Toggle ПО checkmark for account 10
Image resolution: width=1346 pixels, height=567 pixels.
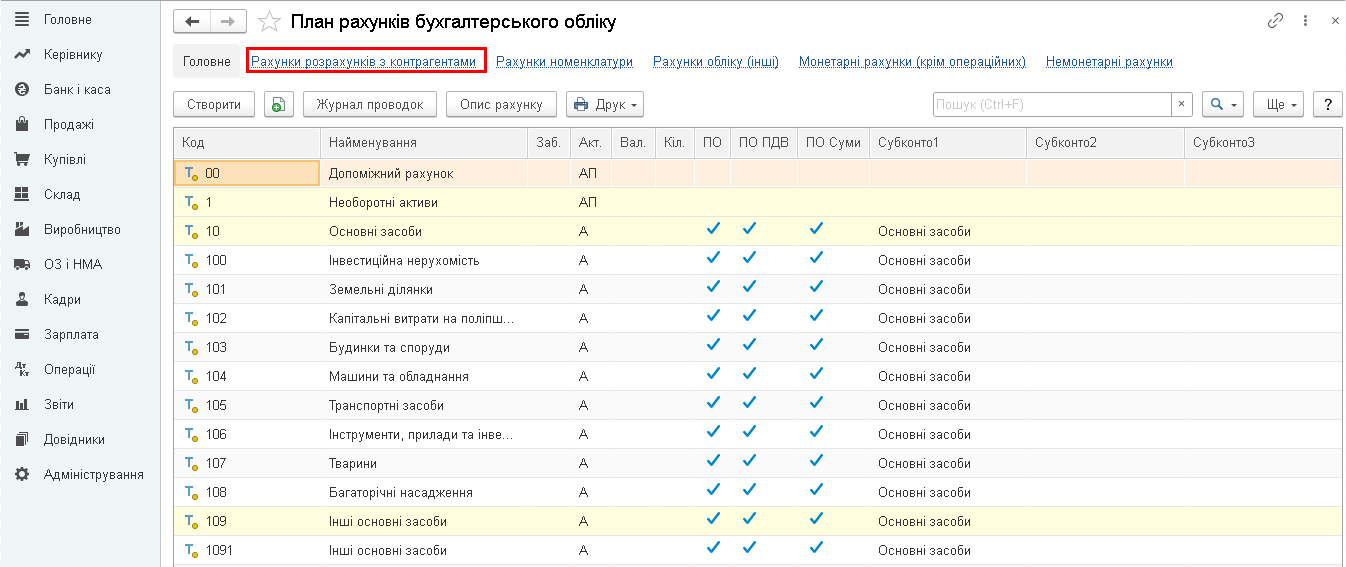click(713, 229)
